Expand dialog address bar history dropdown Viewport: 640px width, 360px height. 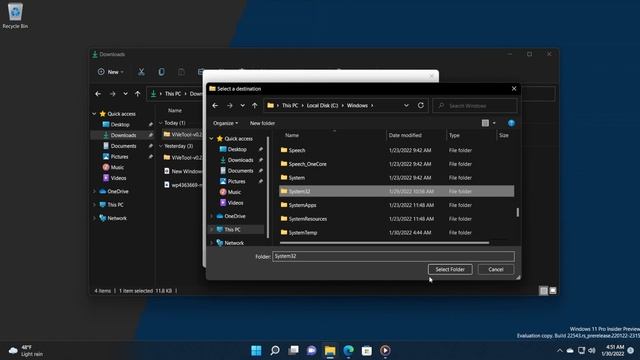point(406,105)
